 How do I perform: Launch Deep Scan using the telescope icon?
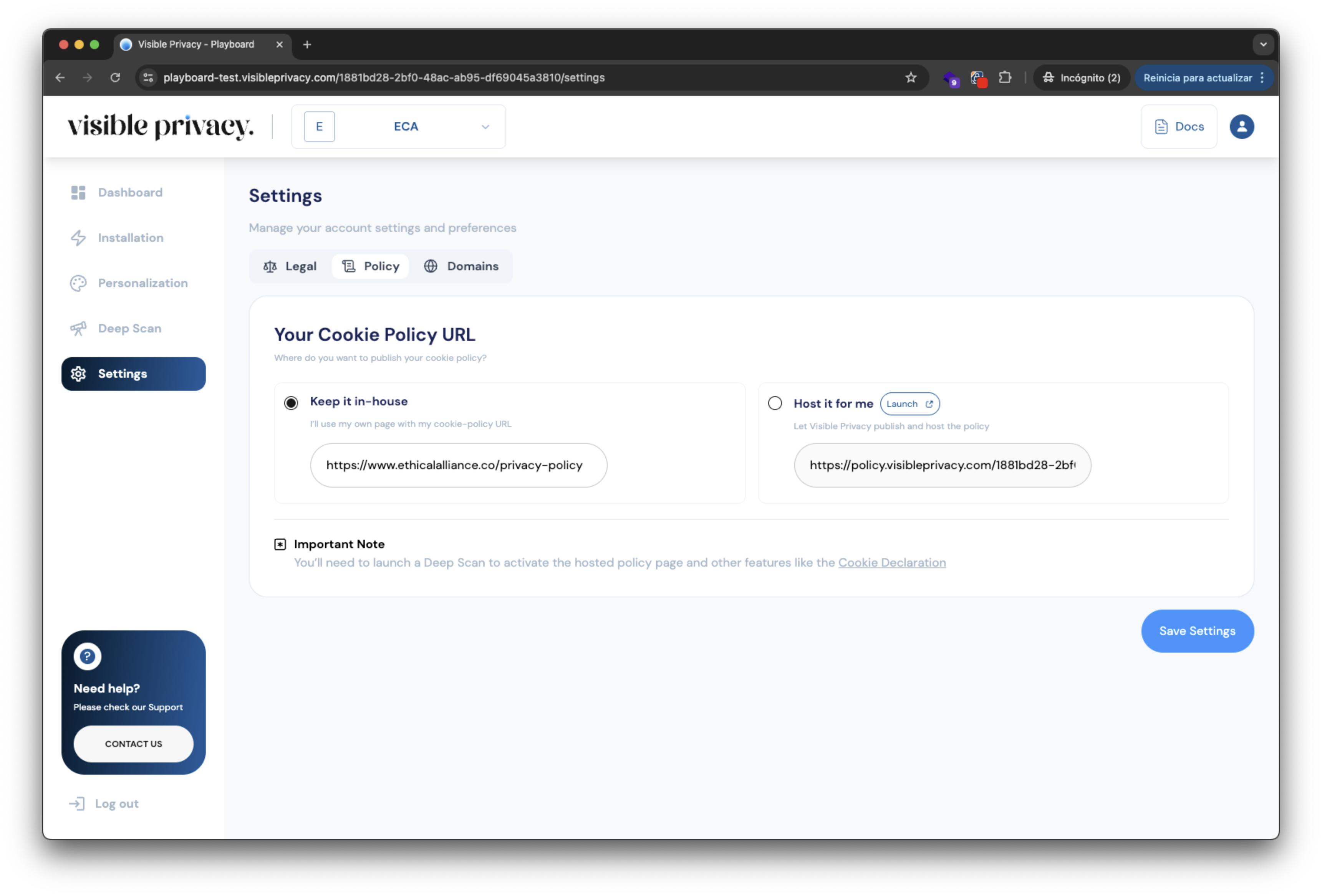78,328
